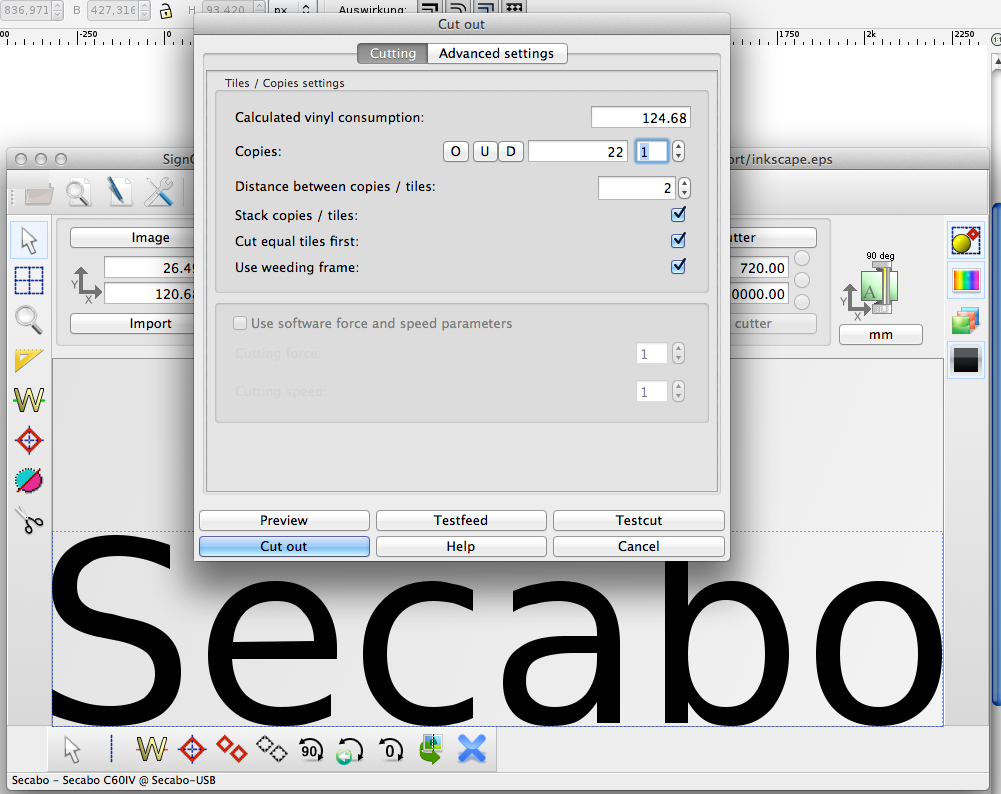Screen dimensions: 1001x794
Task: Open Help from the dialog
Action: [x=461, y=546]
